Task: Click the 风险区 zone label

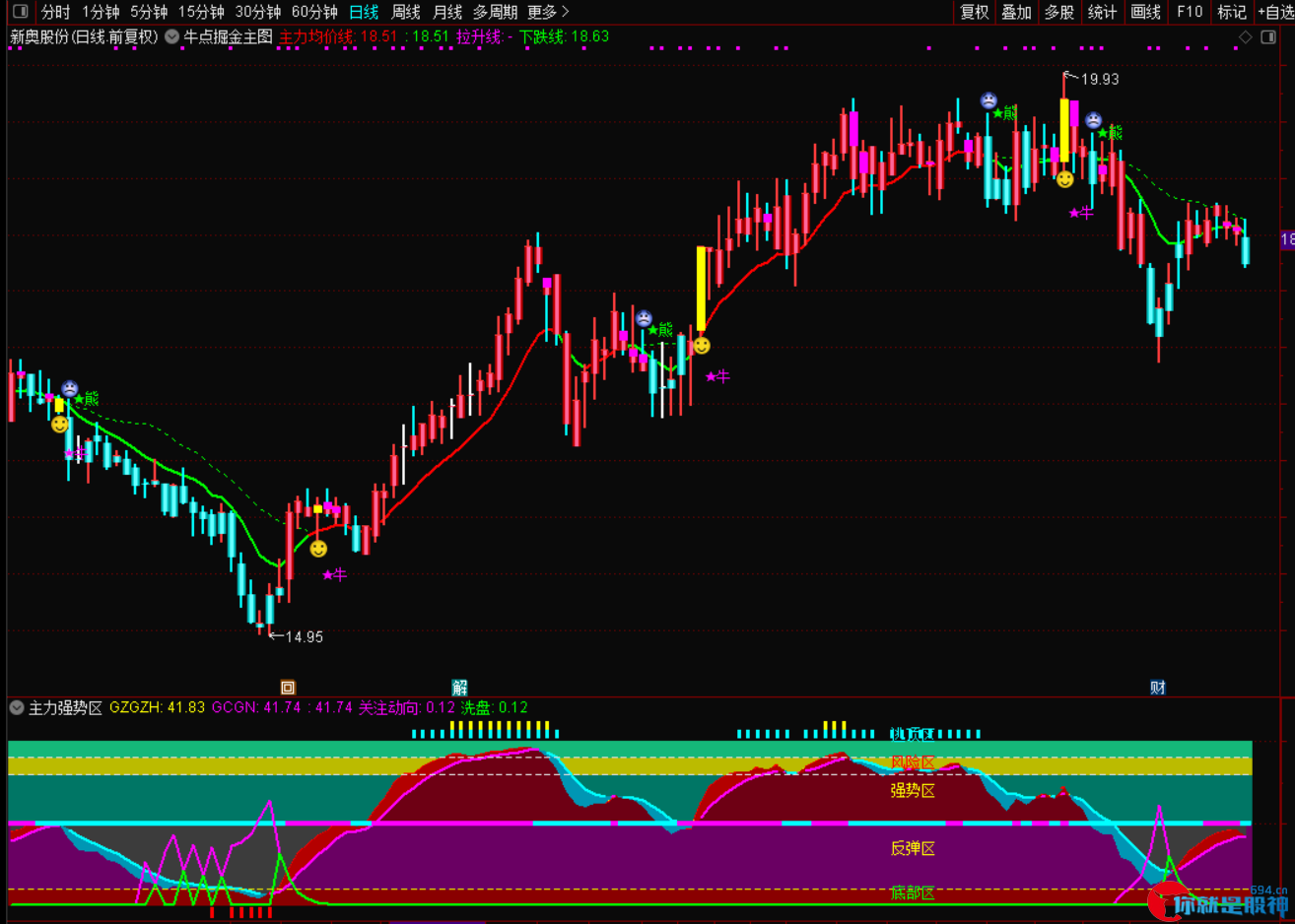Action: 913,762
